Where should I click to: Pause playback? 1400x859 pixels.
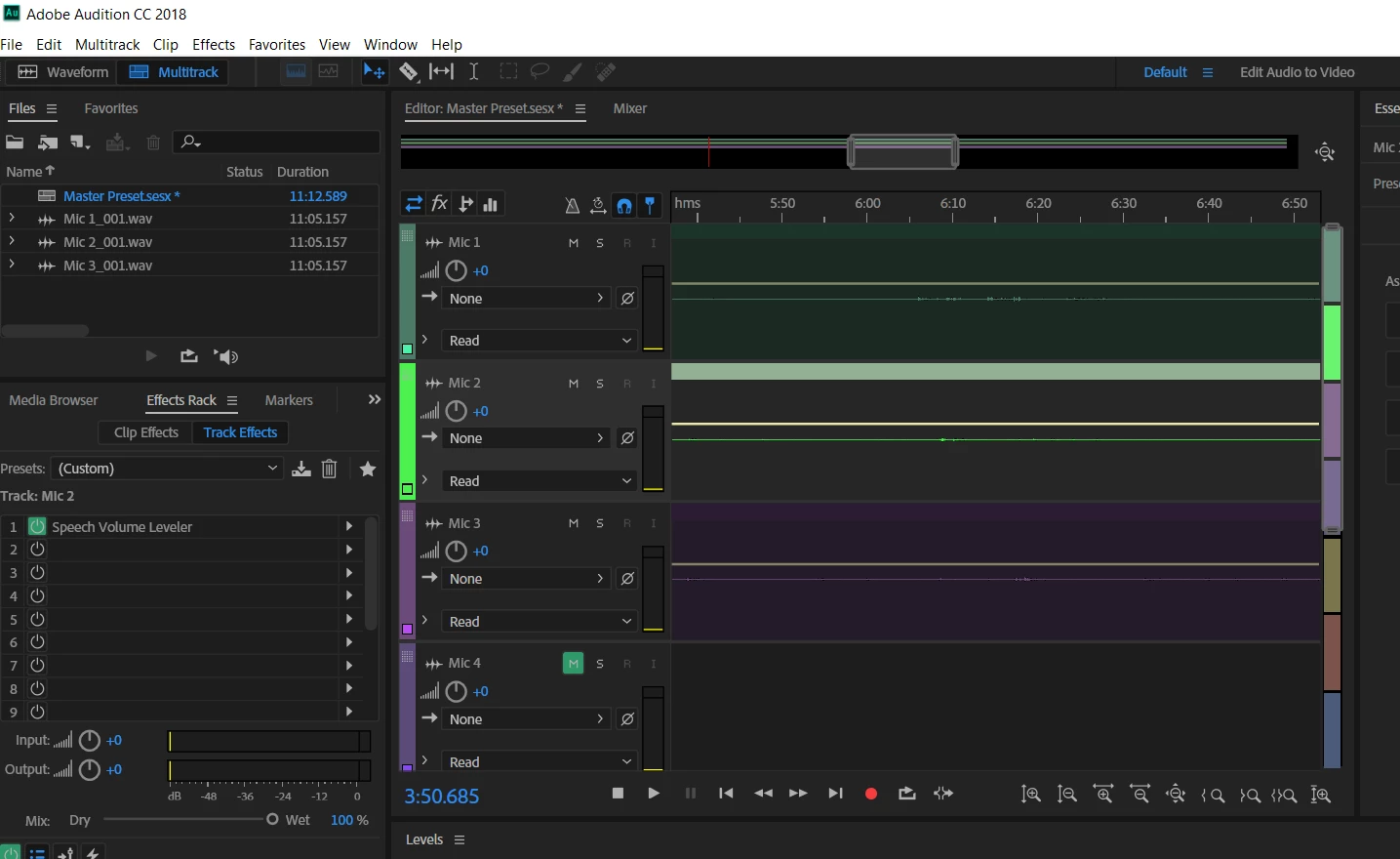point(691,794)
